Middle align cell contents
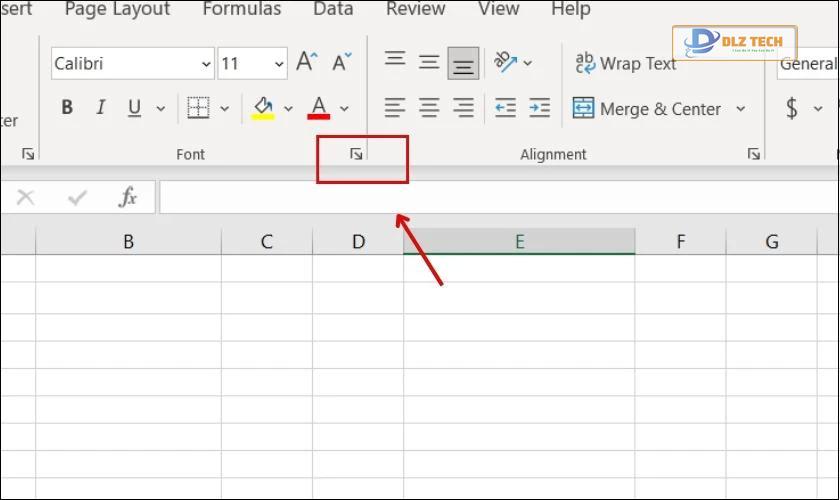840x500 pixels. pyautogui.click(x=429, y=62)
